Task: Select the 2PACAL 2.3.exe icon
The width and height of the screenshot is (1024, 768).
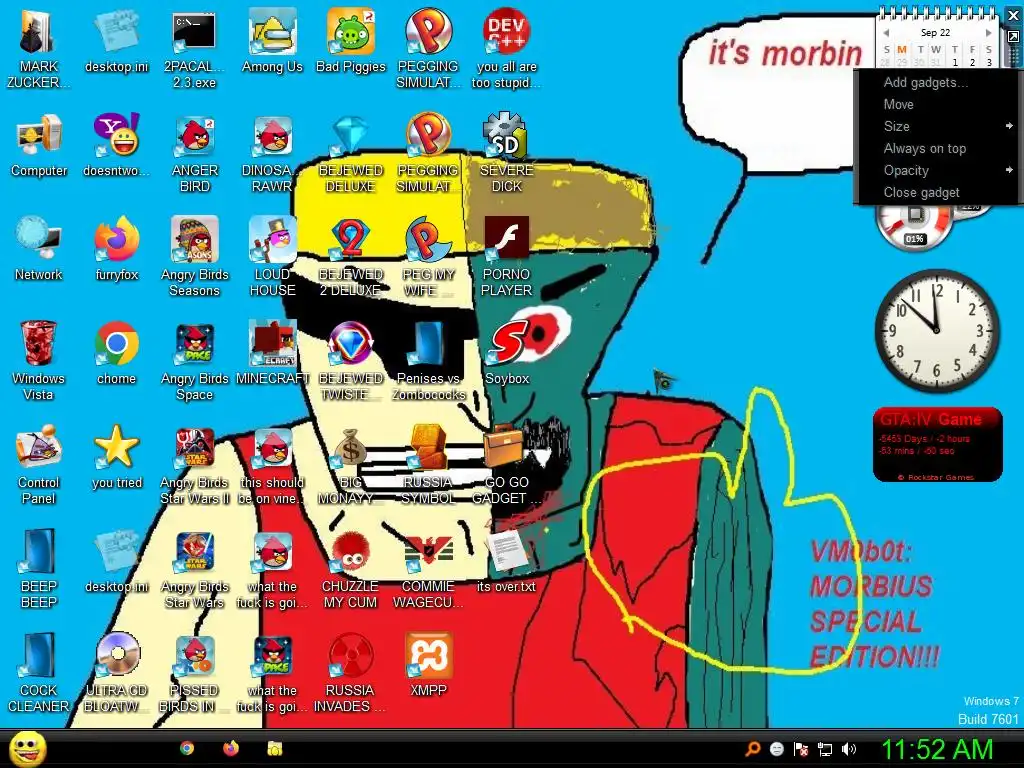Action: 194,48
